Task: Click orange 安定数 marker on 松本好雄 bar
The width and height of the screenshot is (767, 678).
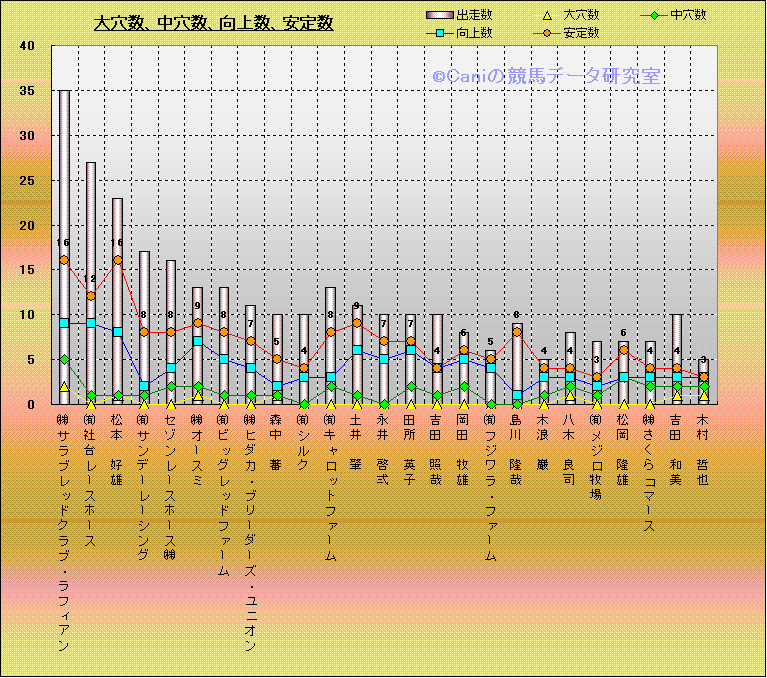Action: [117, 260]
